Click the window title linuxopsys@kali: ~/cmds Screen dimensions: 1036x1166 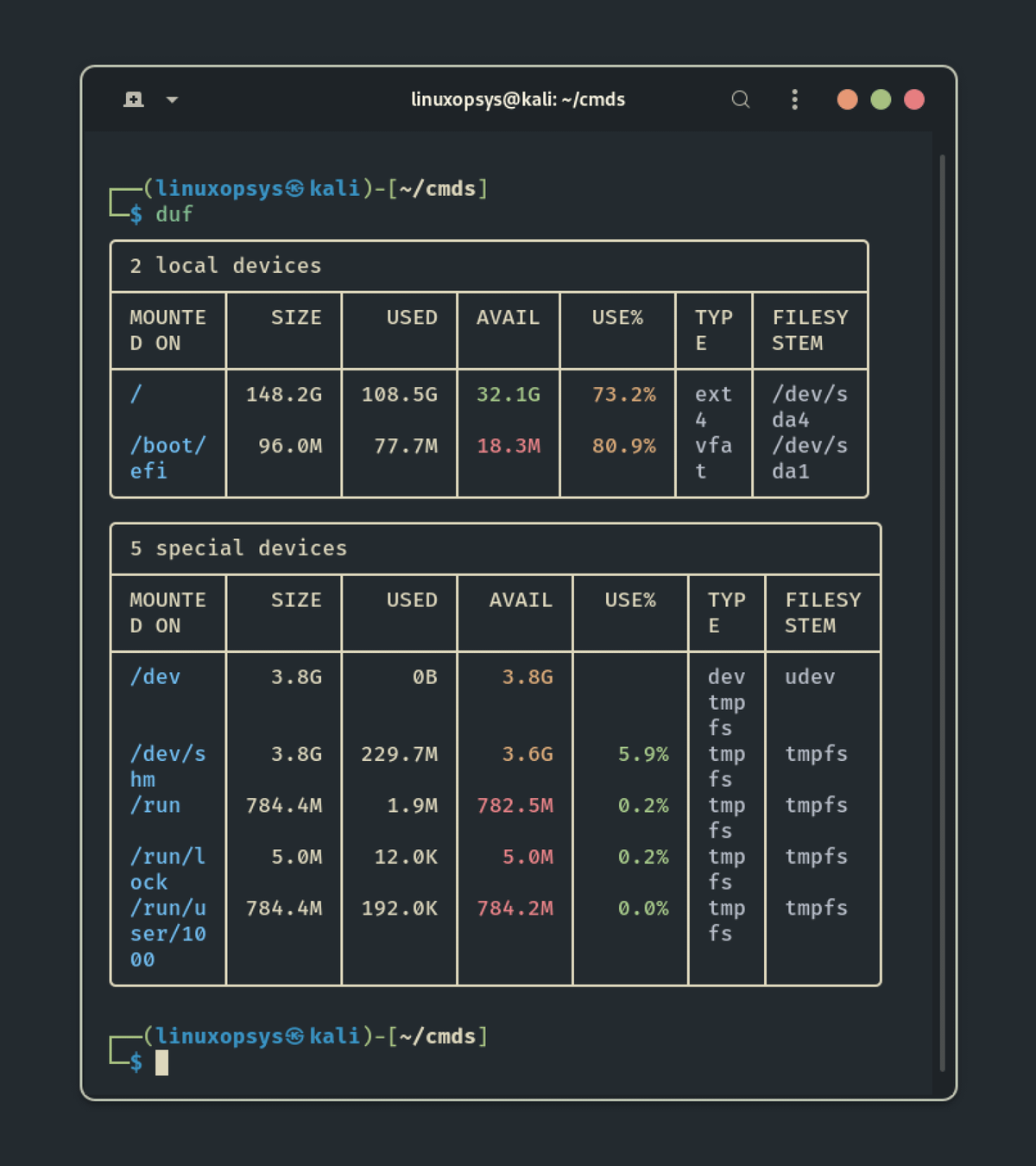(x=518, y=99)
